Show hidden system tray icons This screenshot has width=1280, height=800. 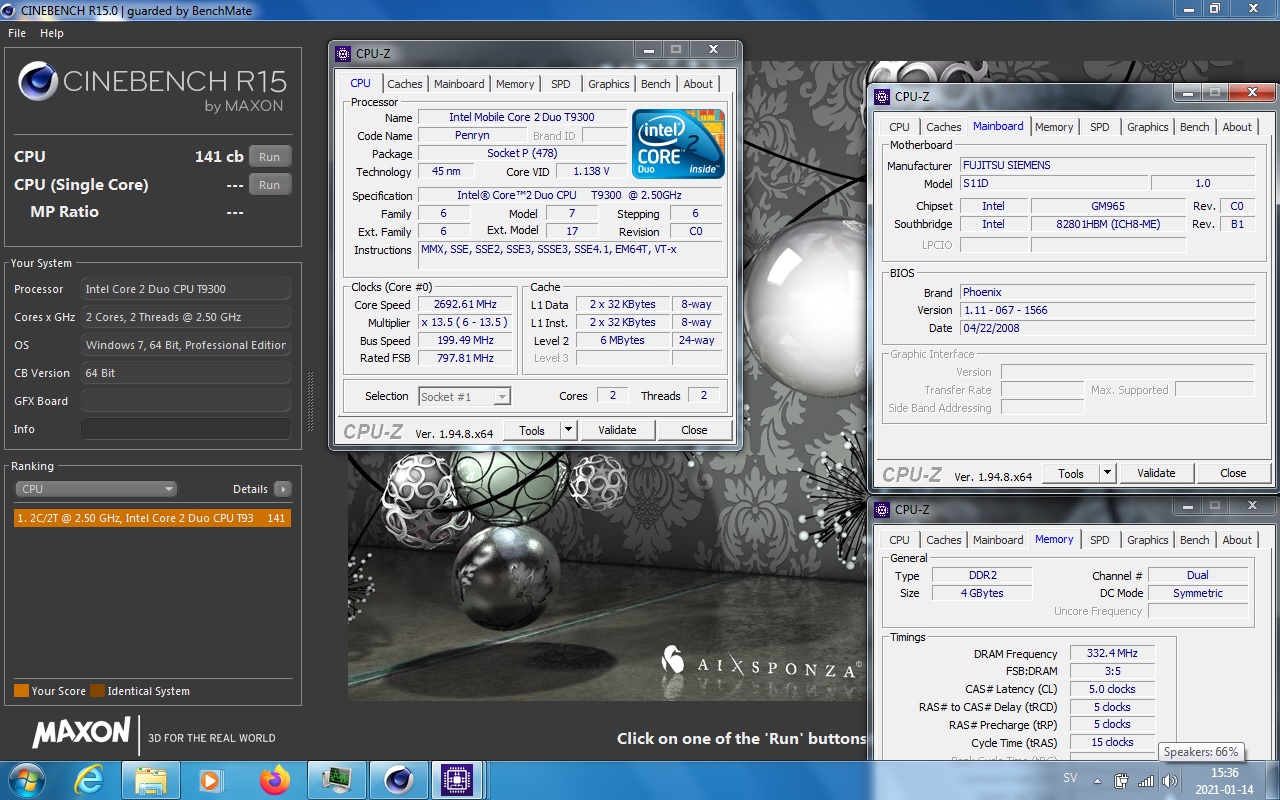1099,780
